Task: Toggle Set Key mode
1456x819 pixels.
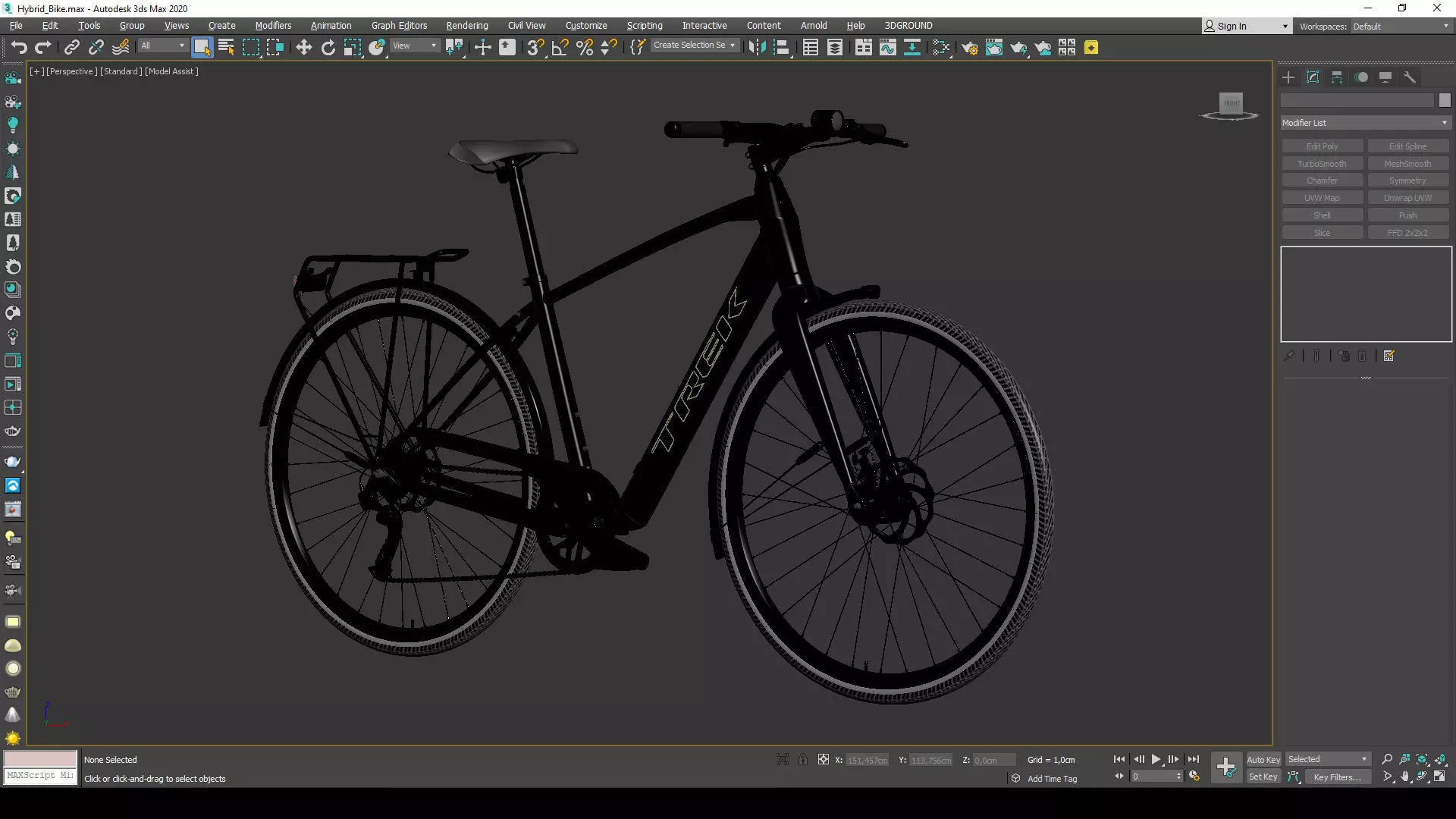Action: coord(1263,777)
